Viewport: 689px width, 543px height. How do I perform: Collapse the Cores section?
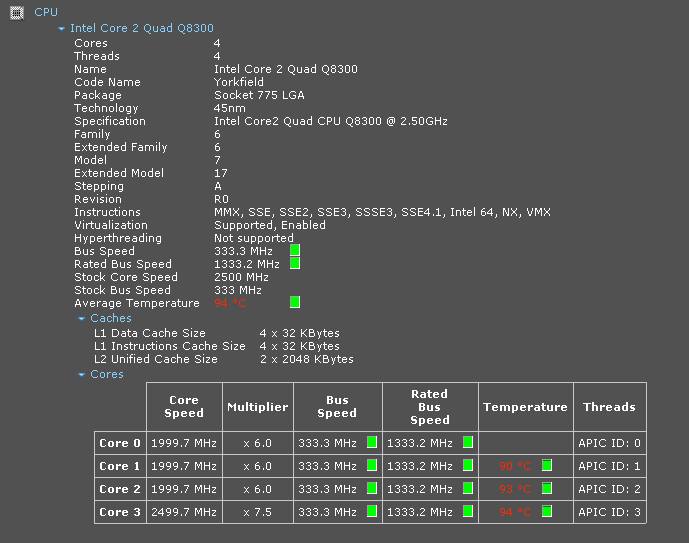click(x=81, y=375)
